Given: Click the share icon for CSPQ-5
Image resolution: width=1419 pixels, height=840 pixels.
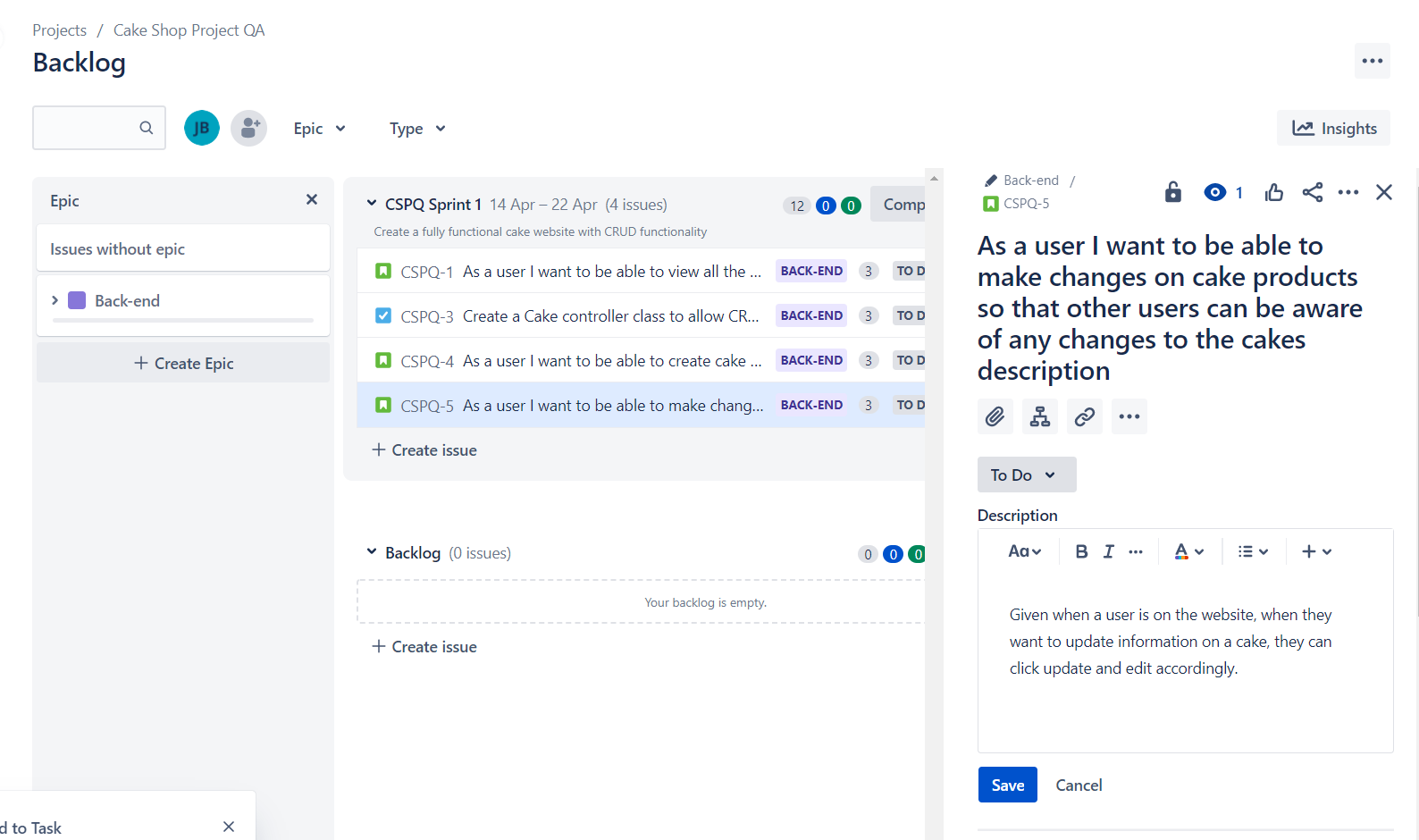Looking at the screenshot, I should [1313, 192].
